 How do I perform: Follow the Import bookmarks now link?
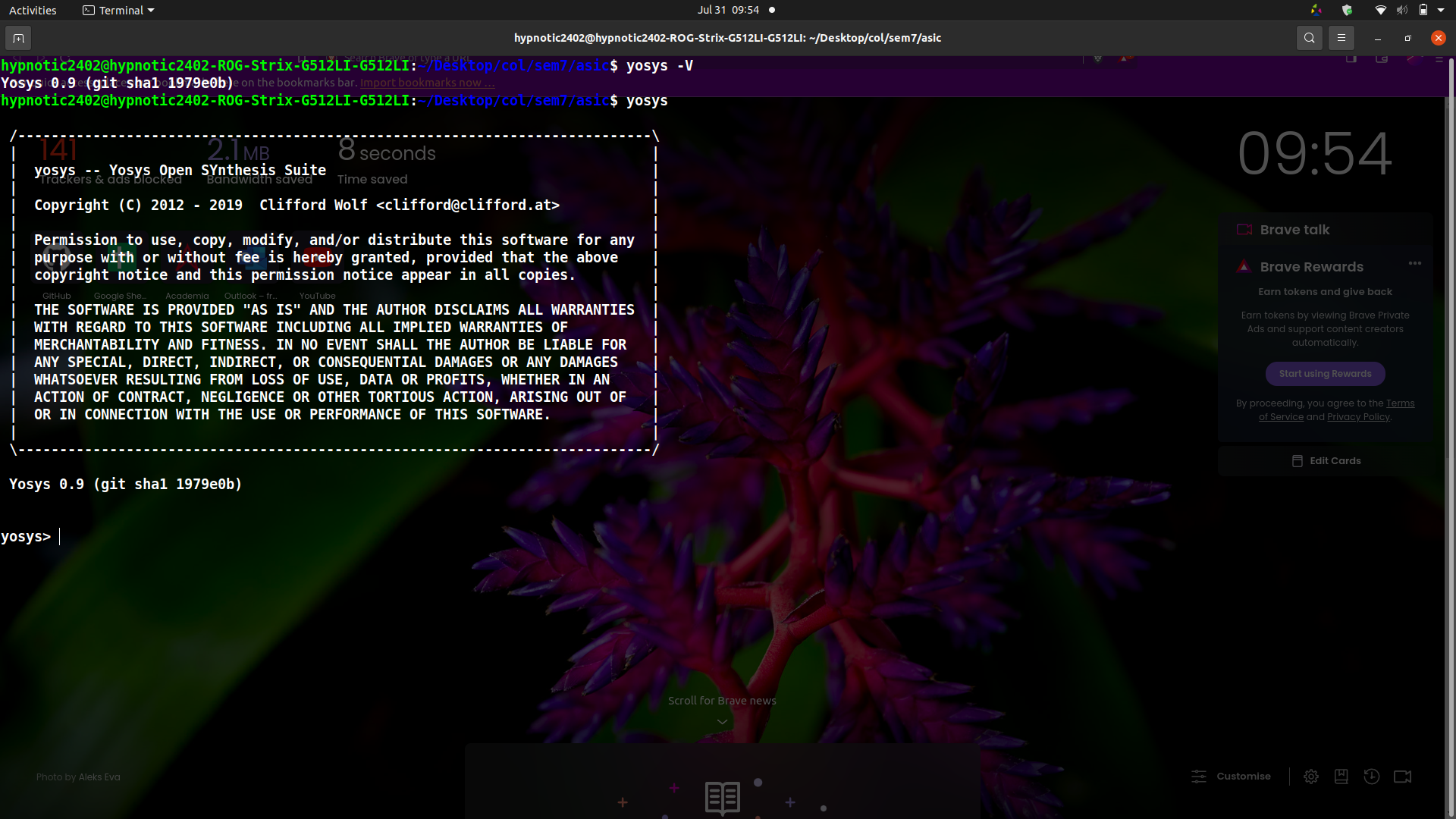pos(426,82)
